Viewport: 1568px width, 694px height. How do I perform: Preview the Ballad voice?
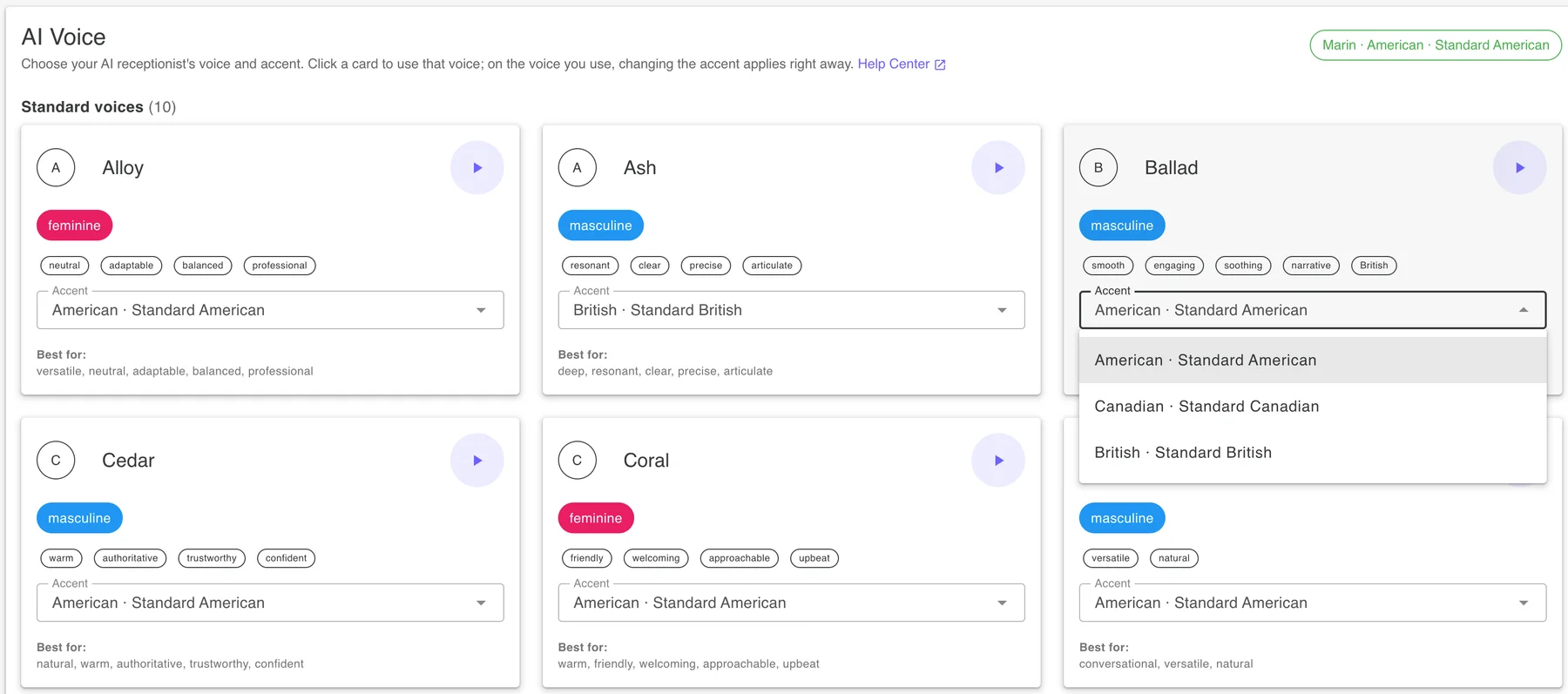pyautogui.click(x=1519, y=167)
